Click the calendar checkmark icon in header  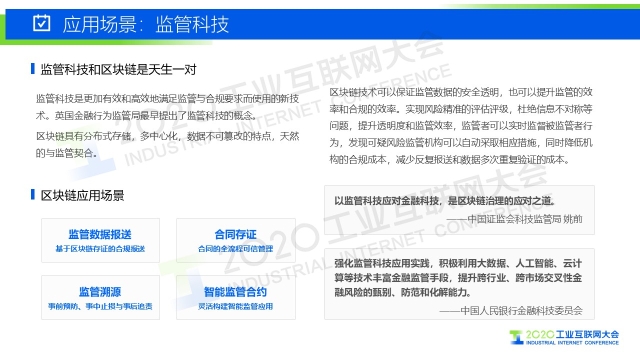[x=42, y=23]
